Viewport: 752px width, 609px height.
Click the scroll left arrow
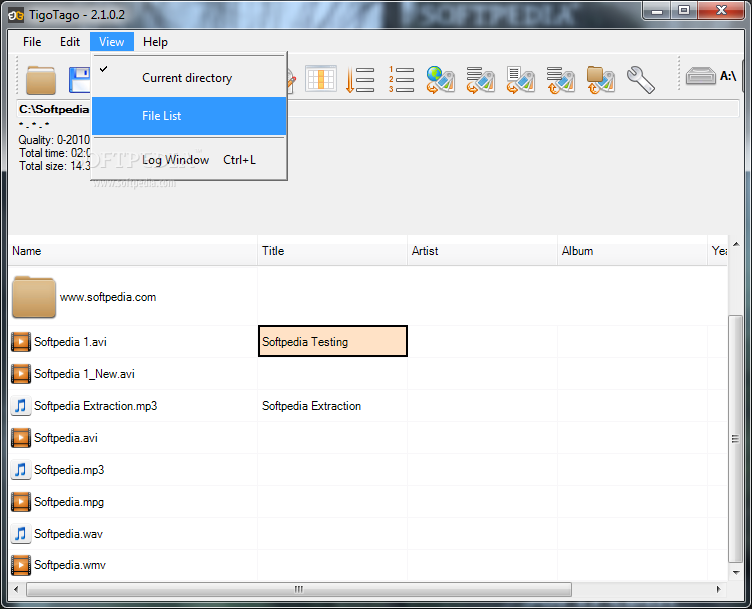click(16, 589)
